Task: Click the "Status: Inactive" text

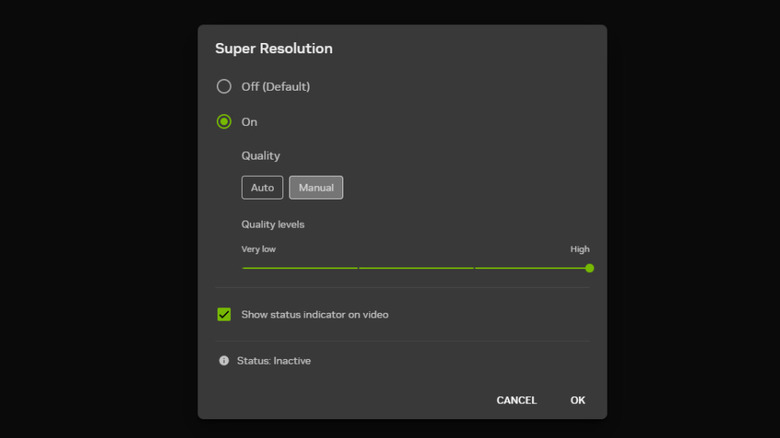Action: [x=274, y=361]
